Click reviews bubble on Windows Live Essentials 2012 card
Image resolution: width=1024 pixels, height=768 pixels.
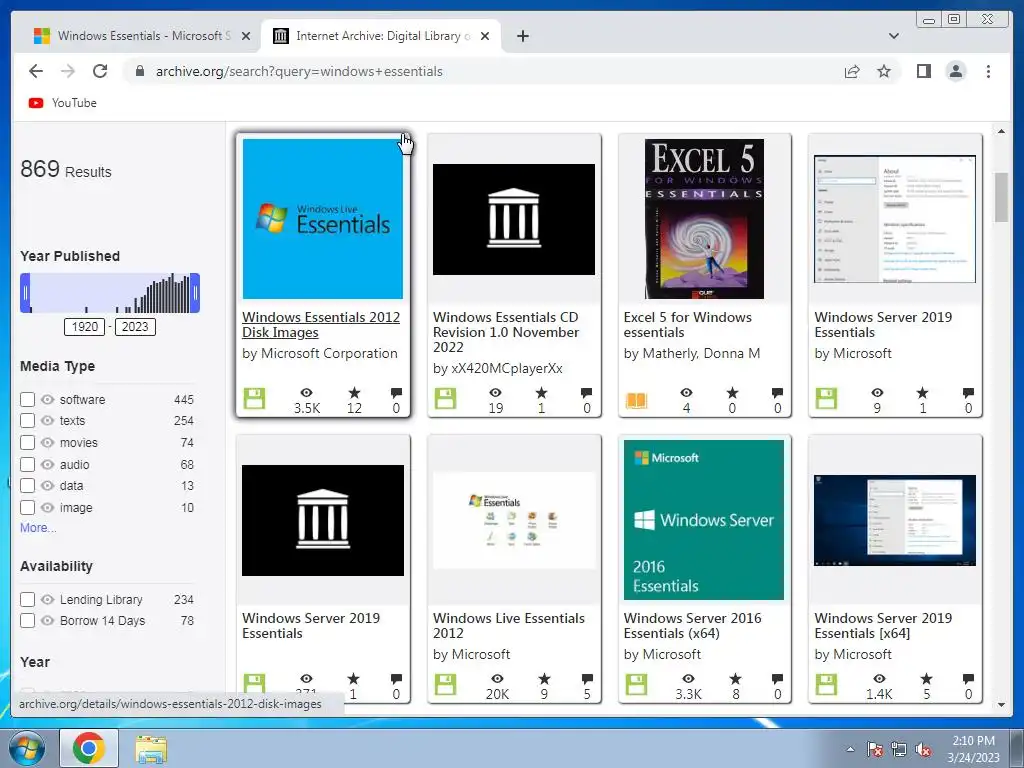click(587, 679)
